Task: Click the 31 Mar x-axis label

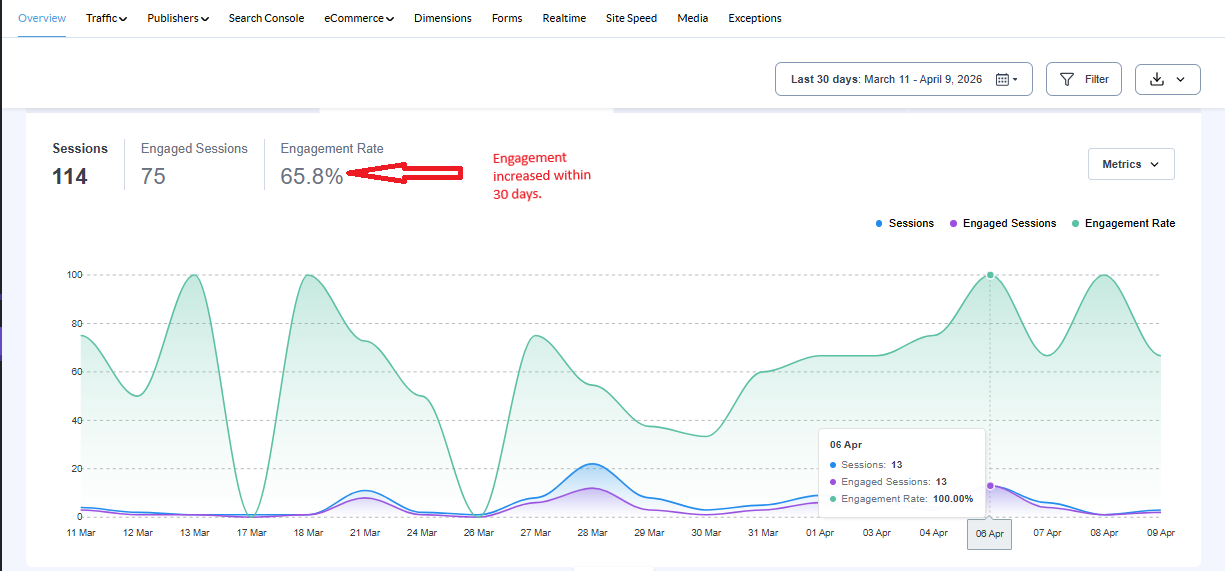Action: pyautogui.click(x=763, y=533)
